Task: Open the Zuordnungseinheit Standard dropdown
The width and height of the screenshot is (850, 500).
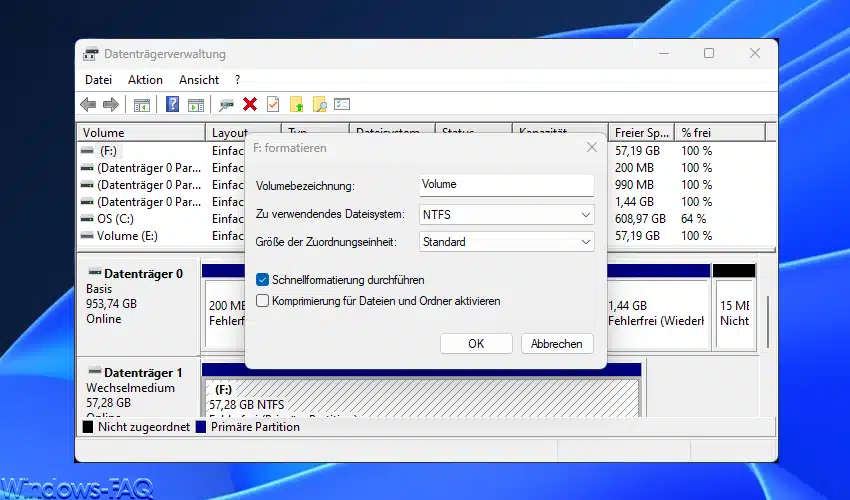Action: click(506, 242)
